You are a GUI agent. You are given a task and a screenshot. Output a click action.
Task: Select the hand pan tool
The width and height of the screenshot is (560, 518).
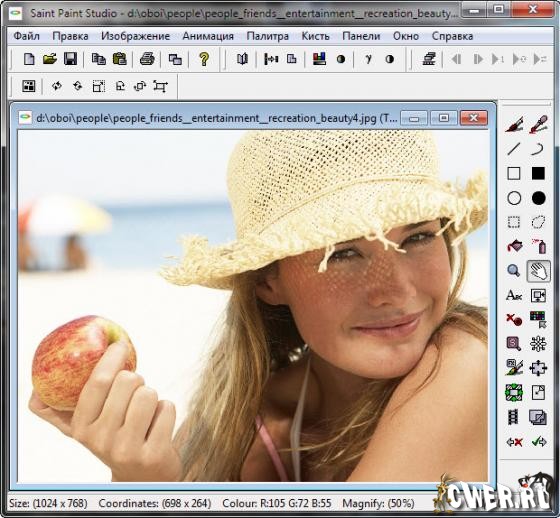[x=538, y=271]
